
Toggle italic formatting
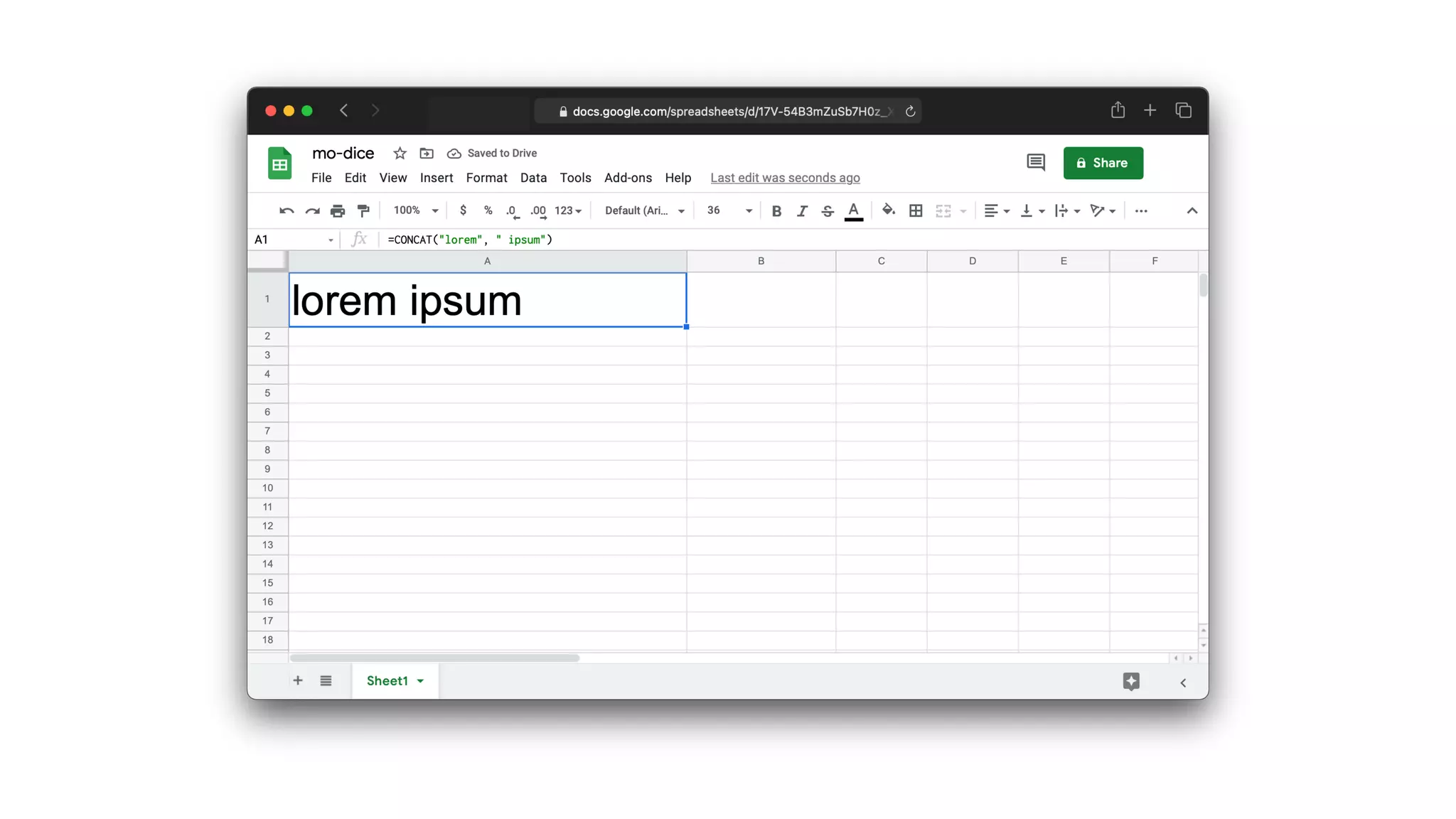point(802,211)
